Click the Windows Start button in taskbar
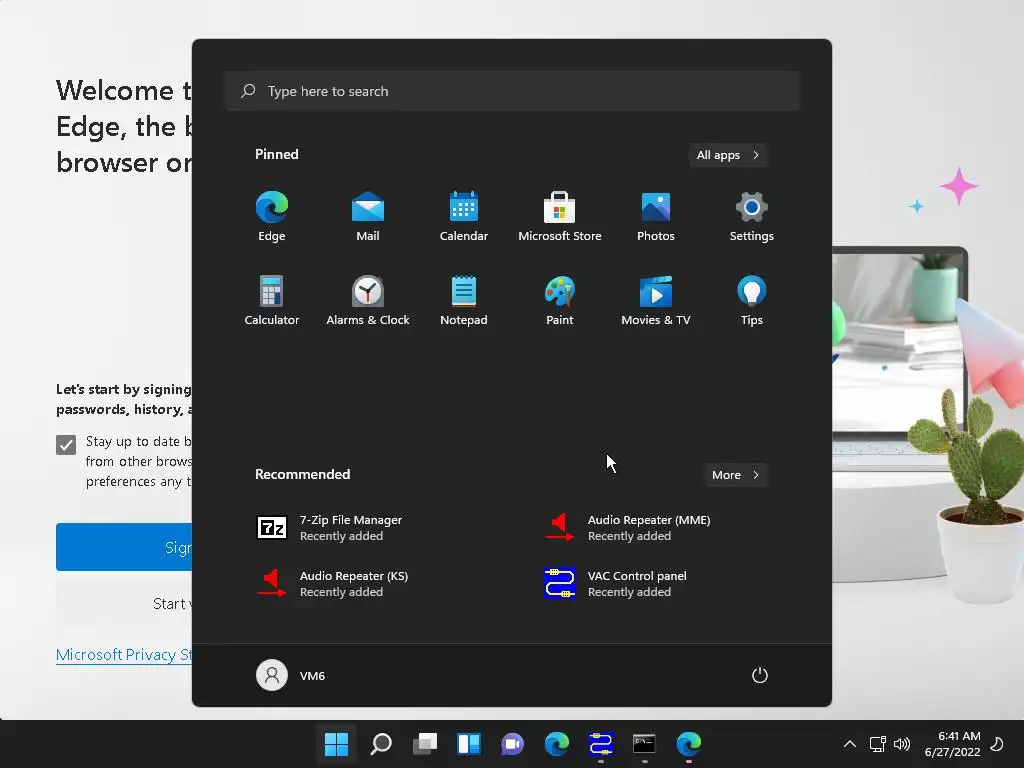 point(336,744)
